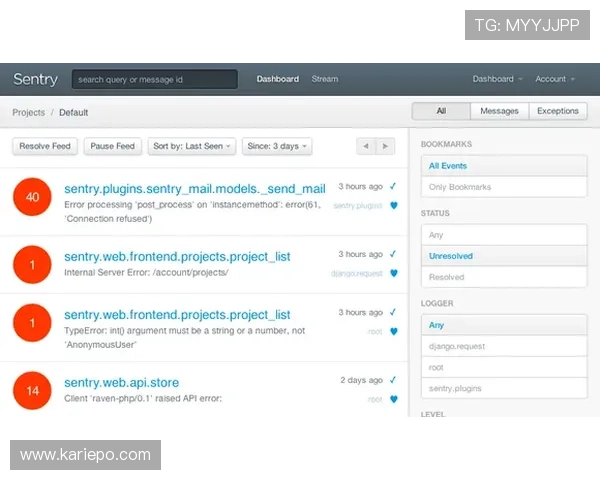600x480 pixels.
Task: Open the Sort by: Last Seen dropdown
Action: (192, 146)
